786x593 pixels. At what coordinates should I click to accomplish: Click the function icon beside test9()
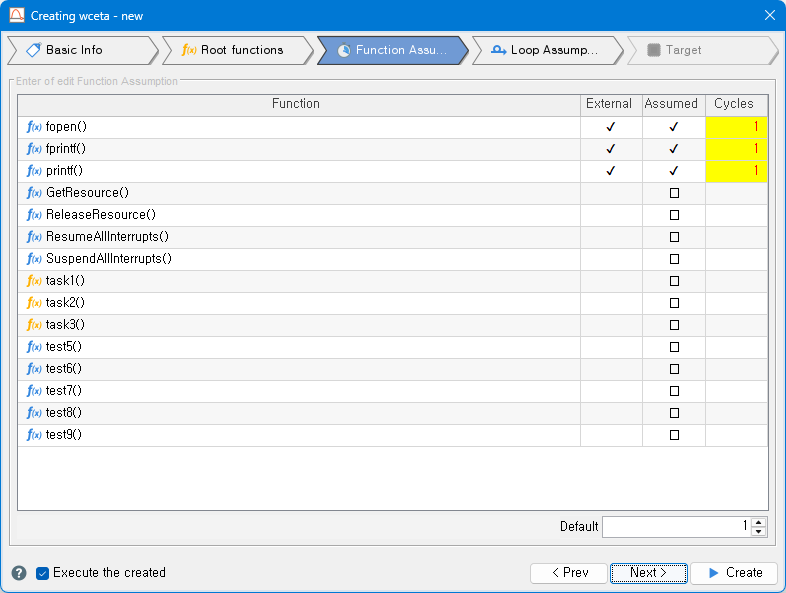33,435
